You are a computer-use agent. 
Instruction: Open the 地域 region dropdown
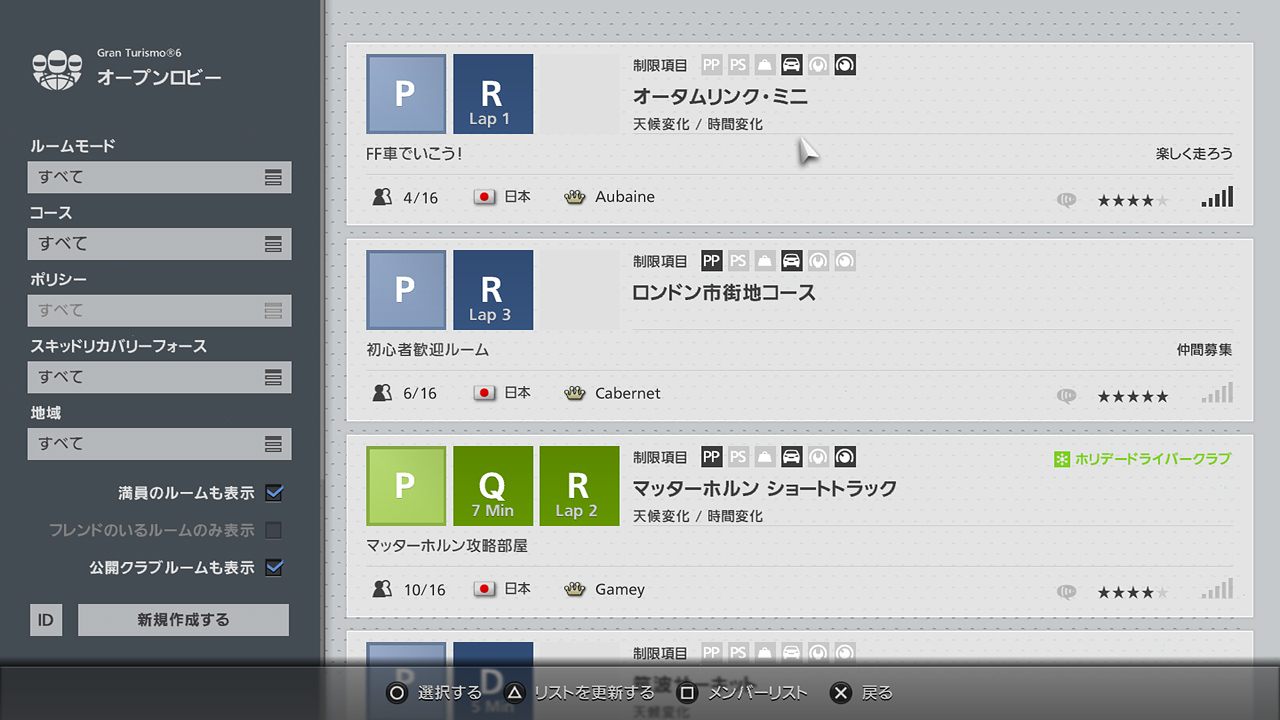click(x=160, y=444)
